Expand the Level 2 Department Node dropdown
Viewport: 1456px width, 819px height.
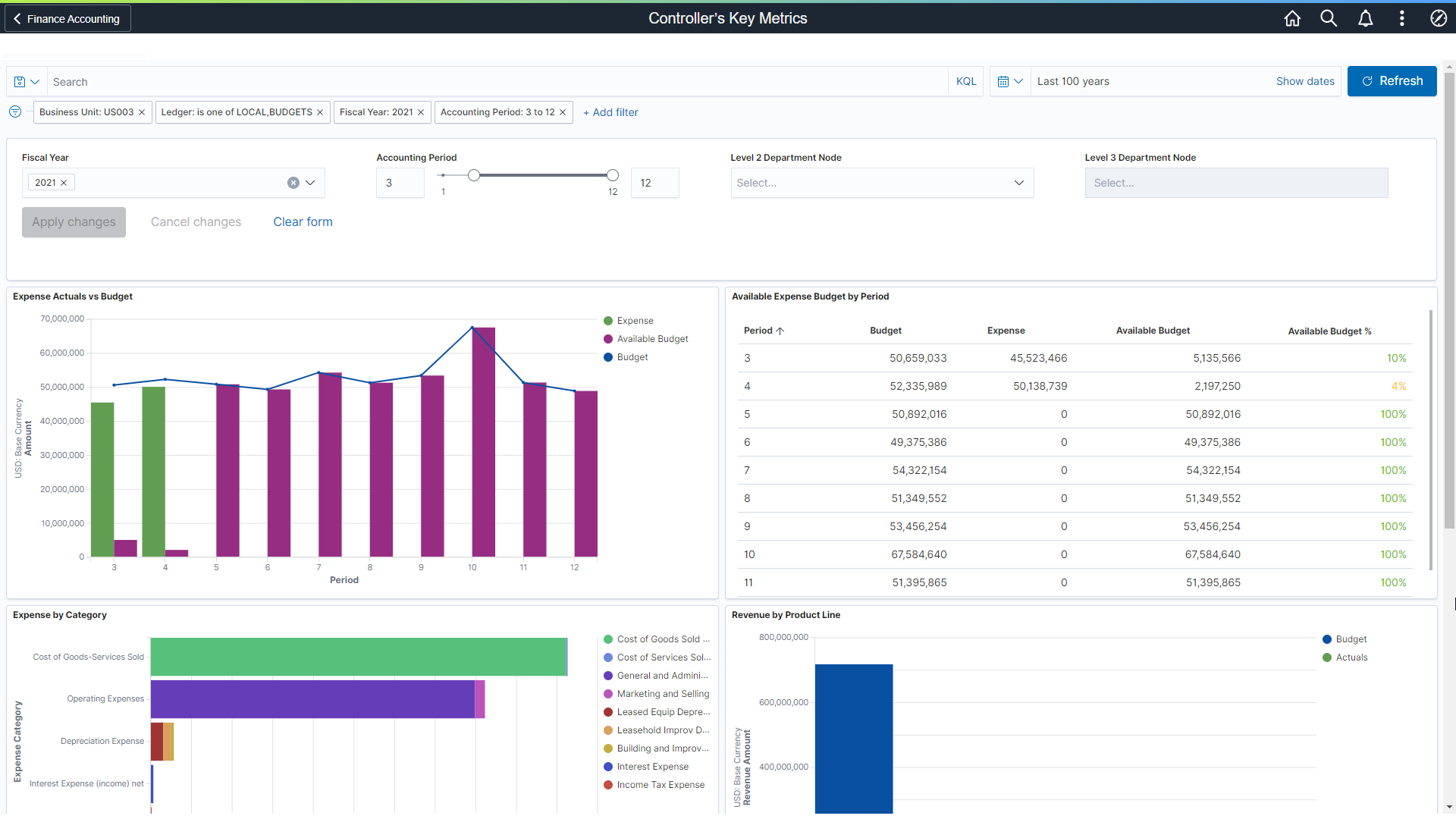coord(1019,182)
